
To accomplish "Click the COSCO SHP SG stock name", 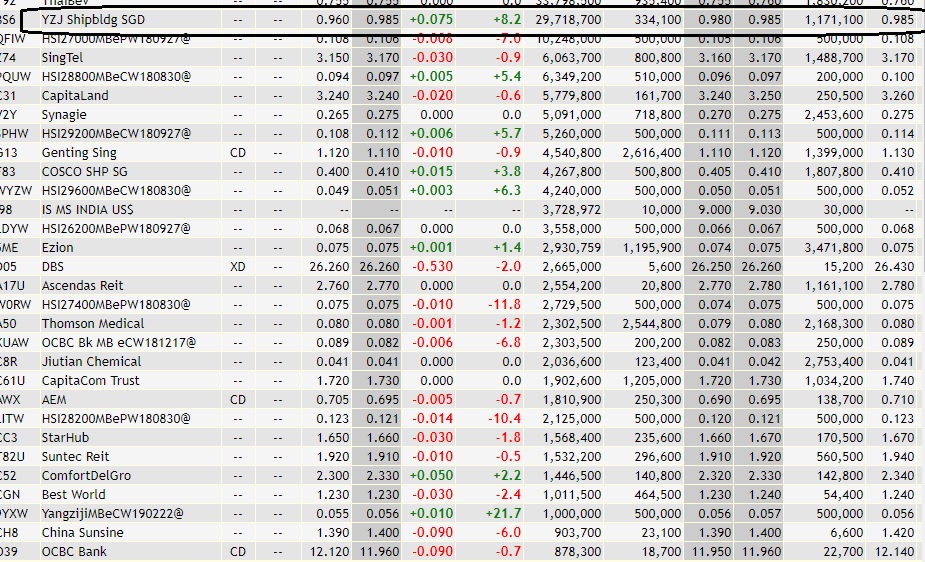I will [84, 172].
